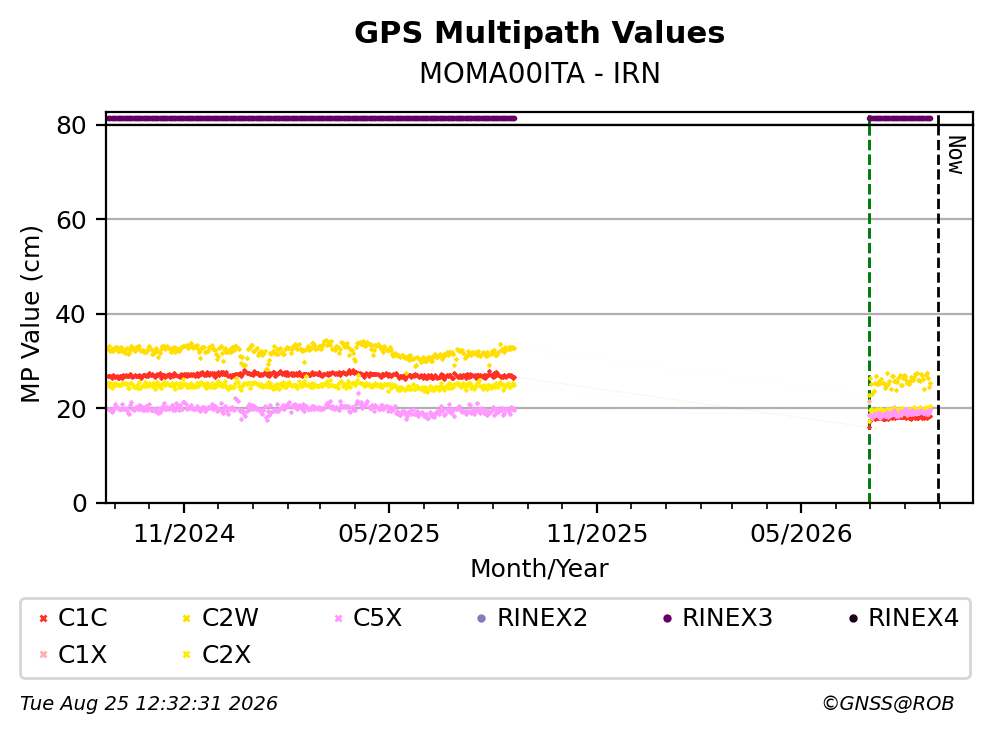Click the C2W yellow legend marker
993x734 pixels.
pos(186,618)
